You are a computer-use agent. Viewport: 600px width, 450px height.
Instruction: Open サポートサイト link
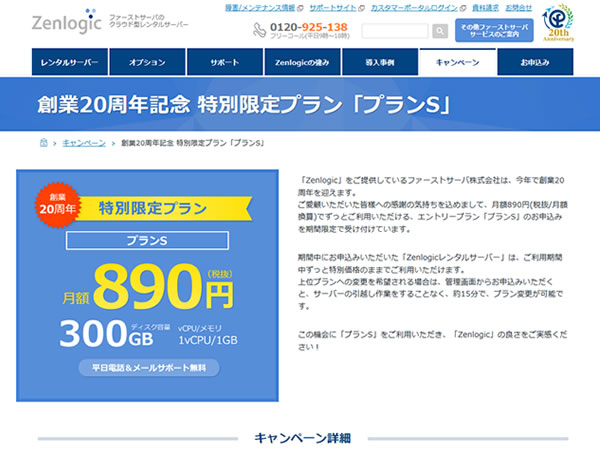click(333, 8)
